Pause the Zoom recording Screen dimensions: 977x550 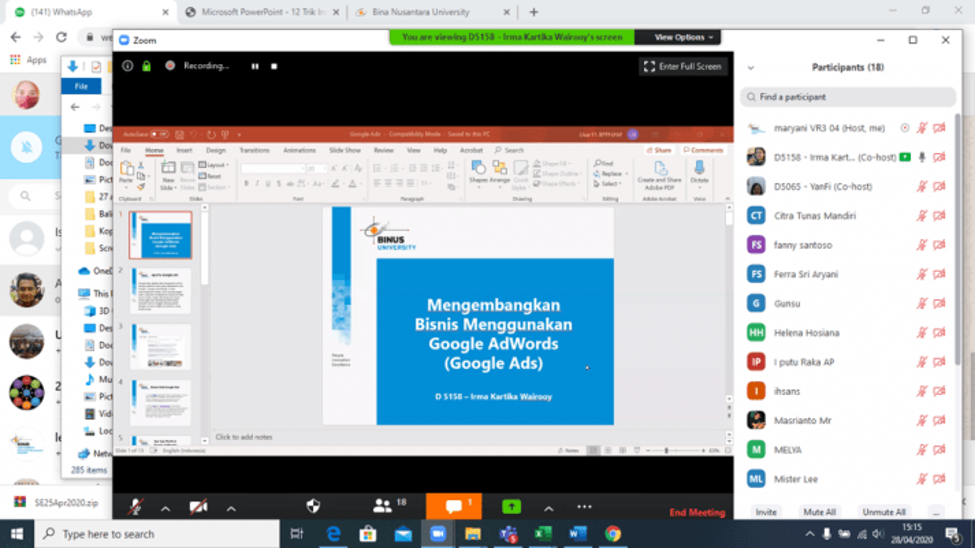click(255, 66)
